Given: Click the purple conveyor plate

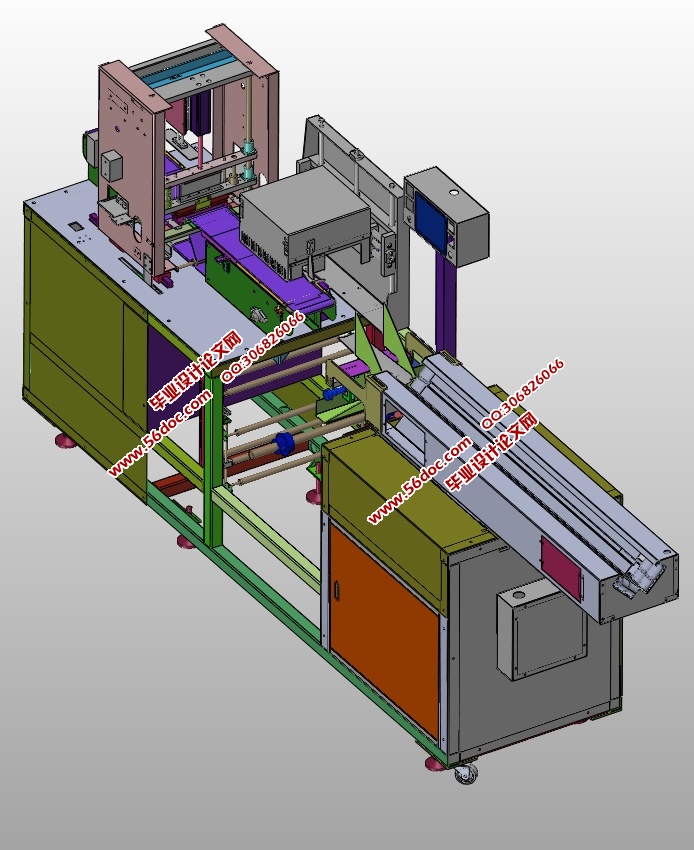Looking at the screenshot, I should tap(260, 260).
